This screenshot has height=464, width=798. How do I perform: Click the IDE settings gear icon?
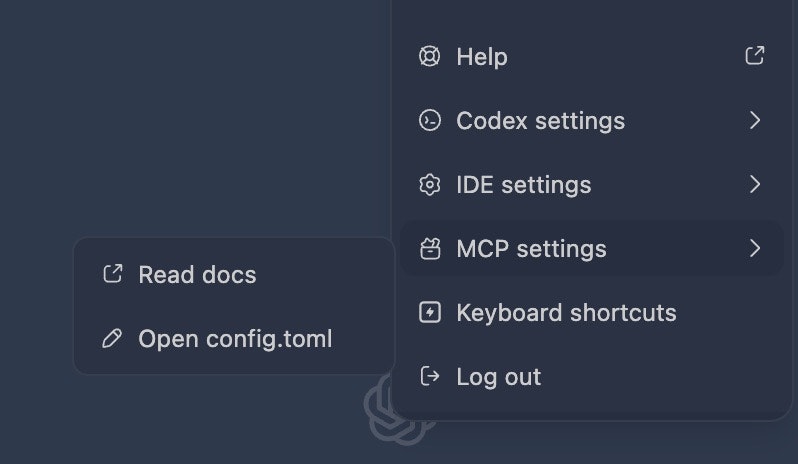429,185
